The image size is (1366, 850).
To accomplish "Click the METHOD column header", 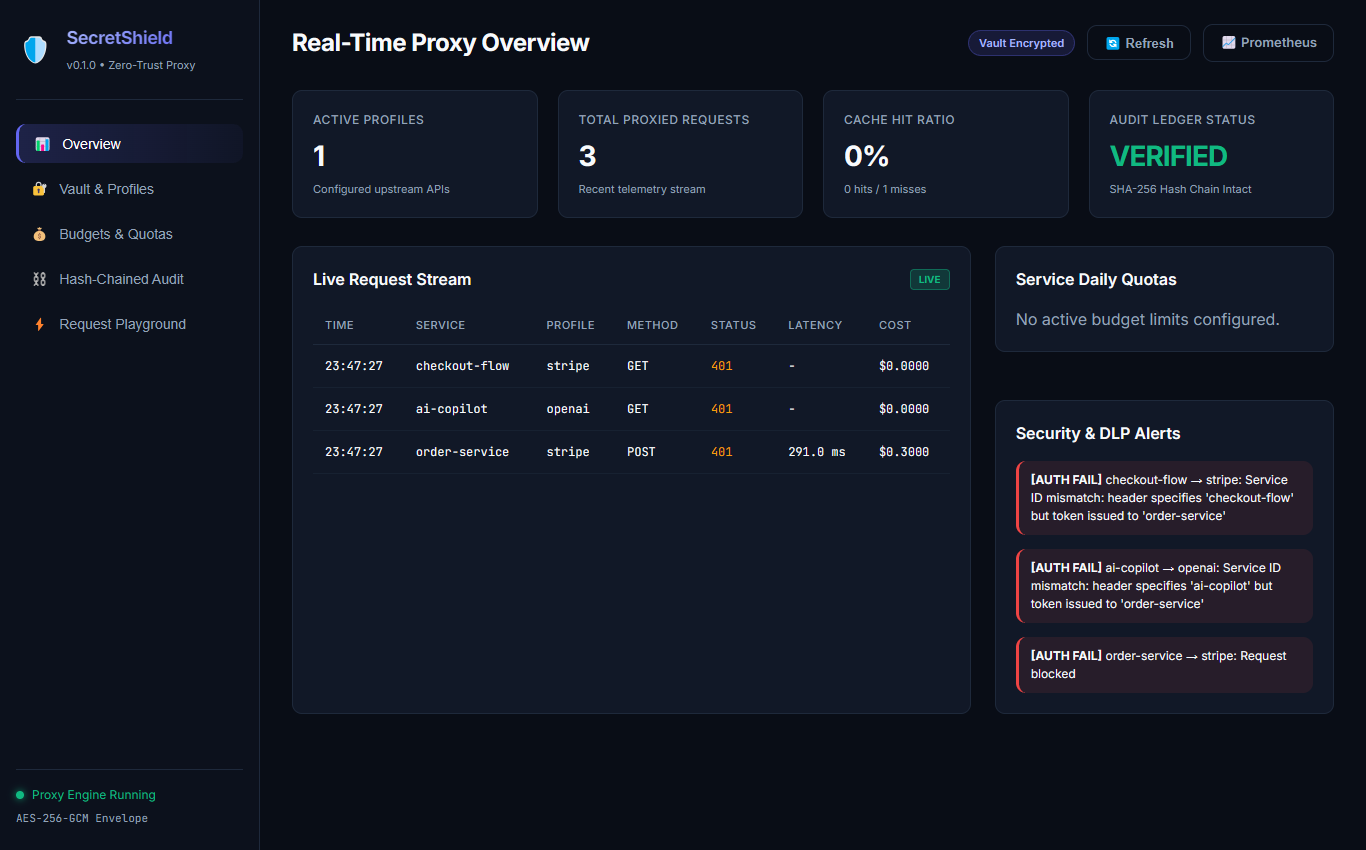I will (652, 325).
